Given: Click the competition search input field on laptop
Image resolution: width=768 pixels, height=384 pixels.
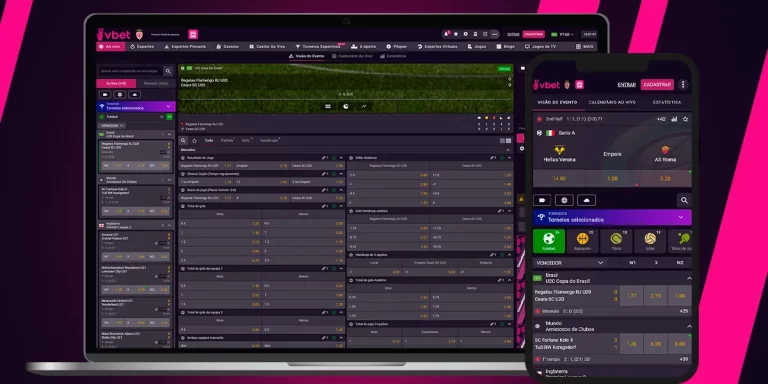Looking at the screenshot, I should coord(130,71).
